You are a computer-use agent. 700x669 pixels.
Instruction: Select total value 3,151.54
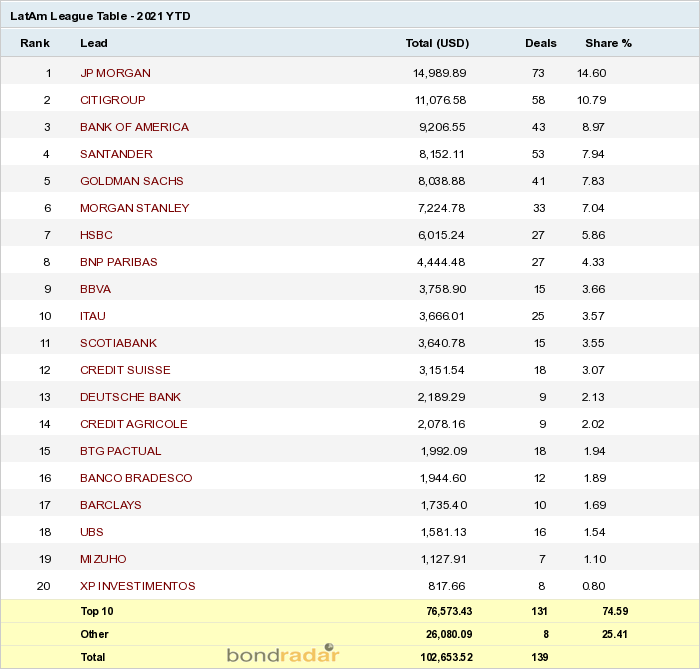click(442, 370)
